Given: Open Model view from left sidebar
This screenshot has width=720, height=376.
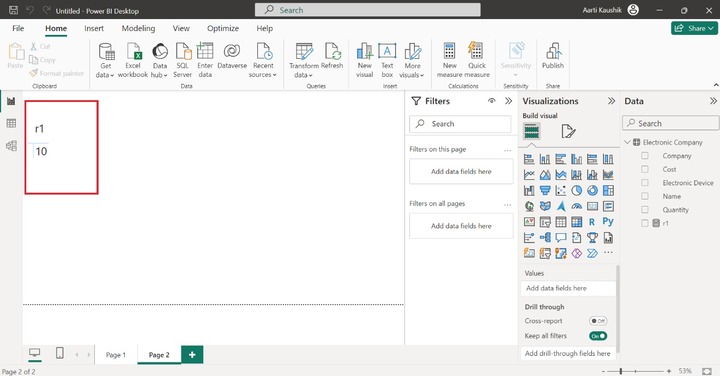Looking at the screenshot, I should tap(11, 146).
